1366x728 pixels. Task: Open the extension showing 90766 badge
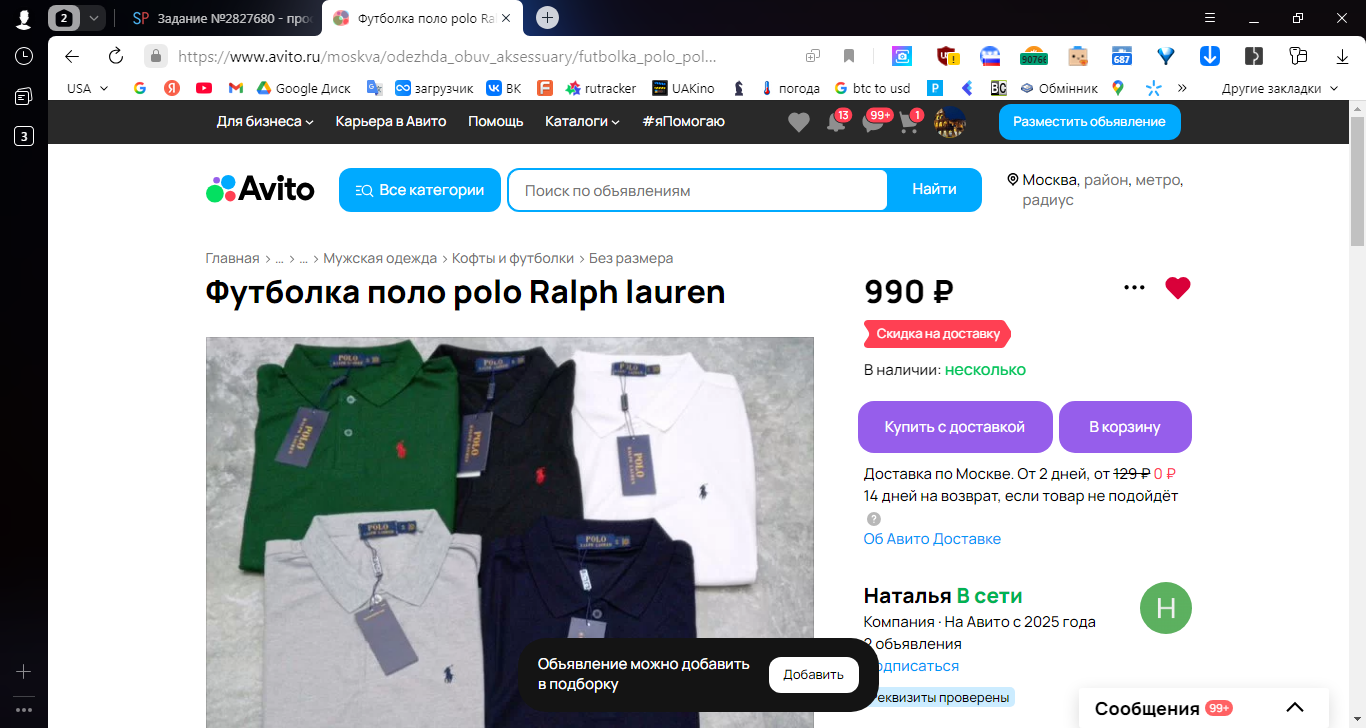1033,56
